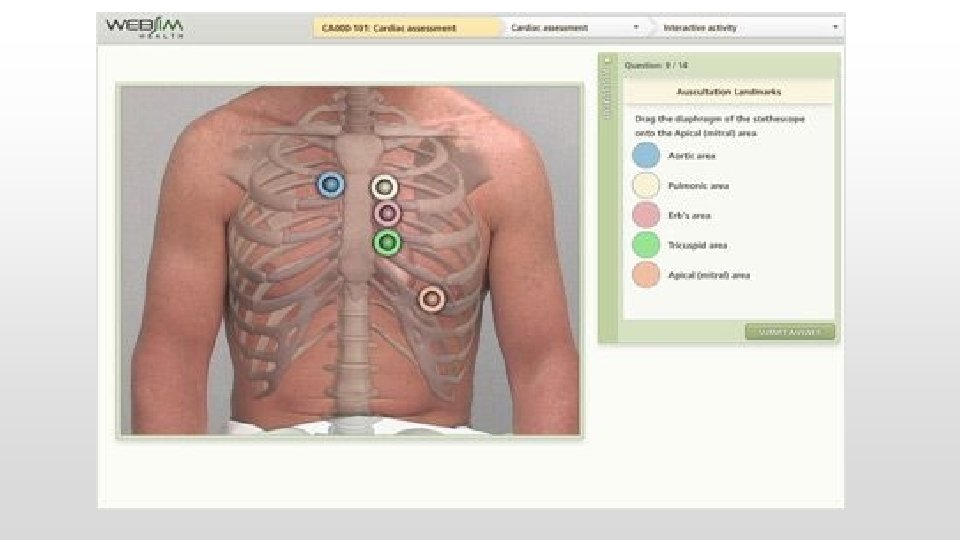This screenshot has width=960, height=540.
Task: Click the blue aortic stethoscope marker on chest
Action: (x=331, y=184)
